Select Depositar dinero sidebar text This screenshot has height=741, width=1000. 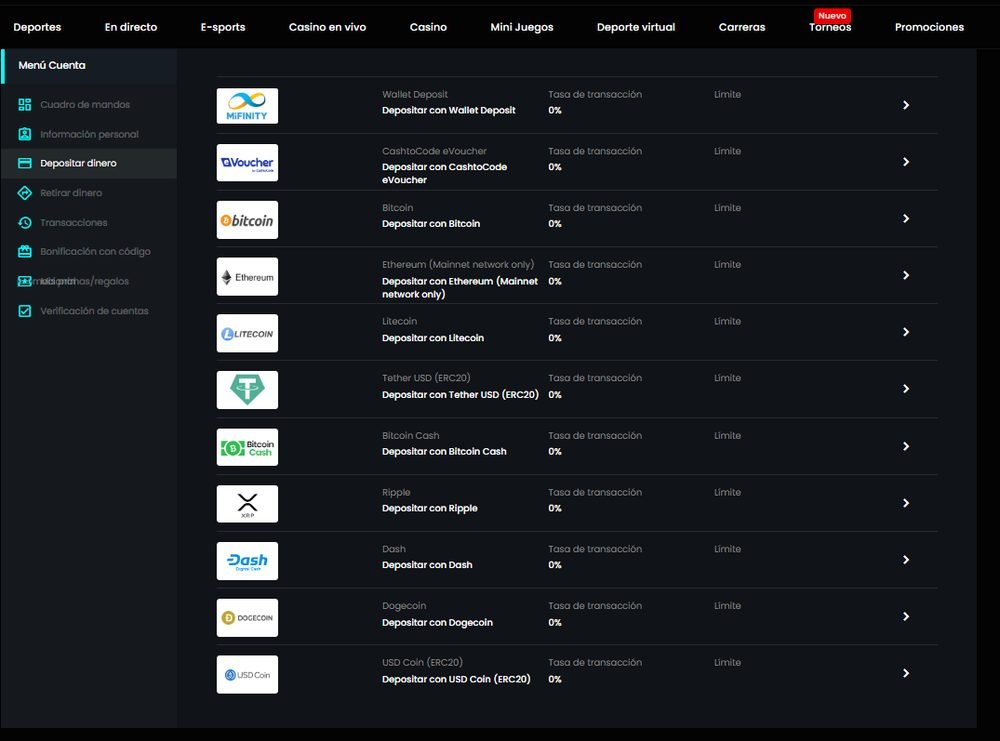coord(78,163)
